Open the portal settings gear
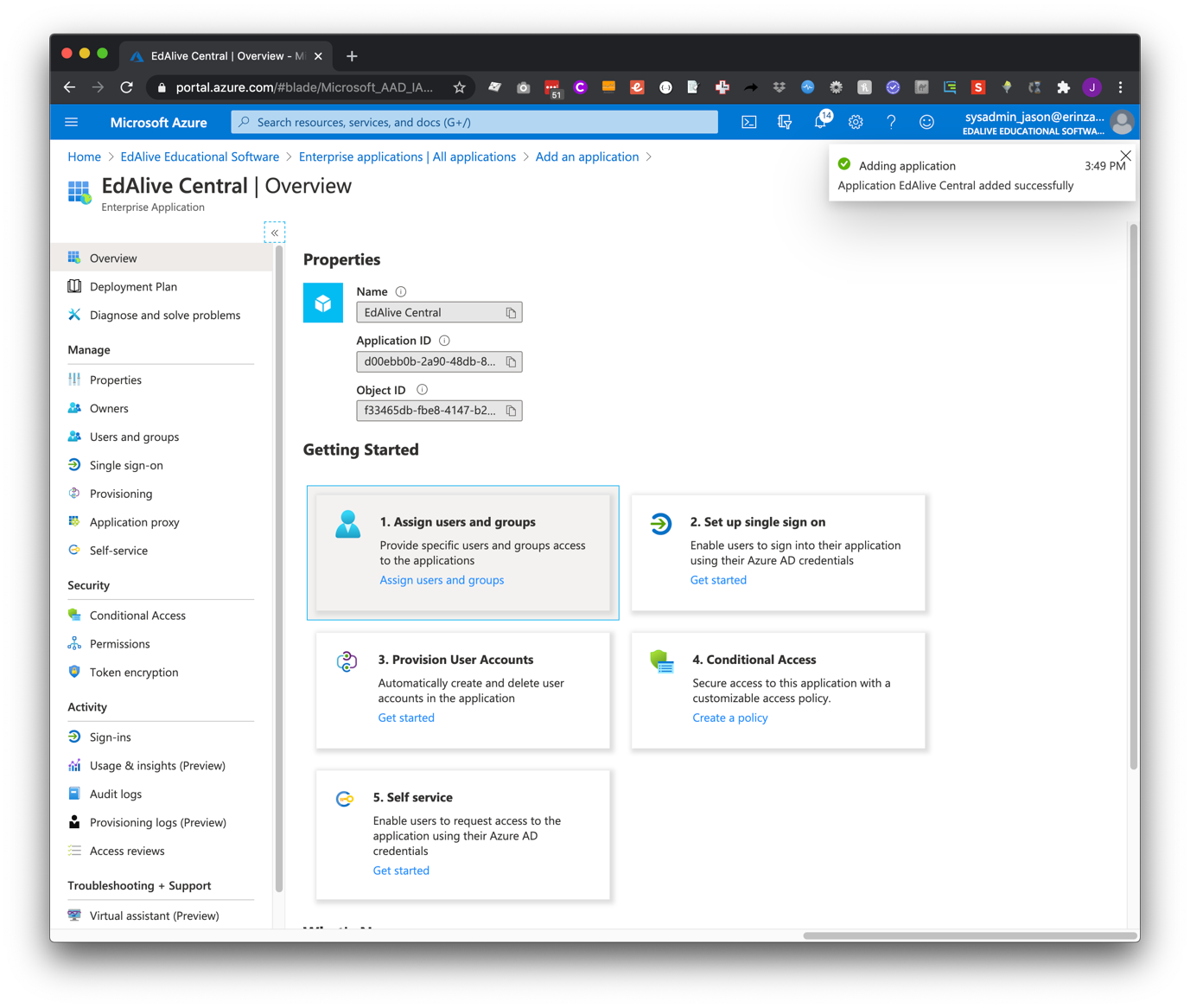The image size is (1190, 1008). tap(856, 122)
